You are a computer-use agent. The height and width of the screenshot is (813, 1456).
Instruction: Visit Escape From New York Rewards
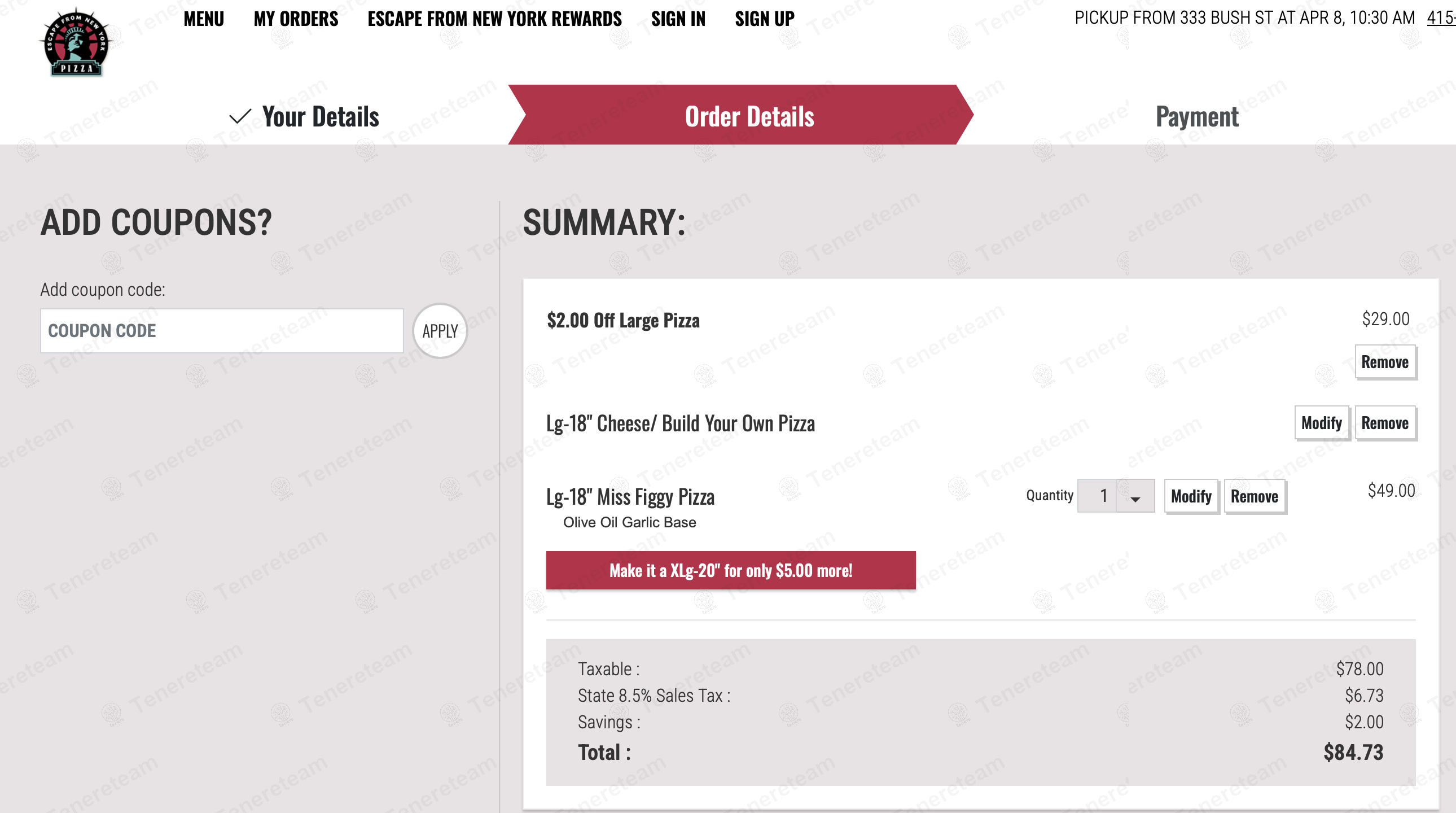[494, 19]
